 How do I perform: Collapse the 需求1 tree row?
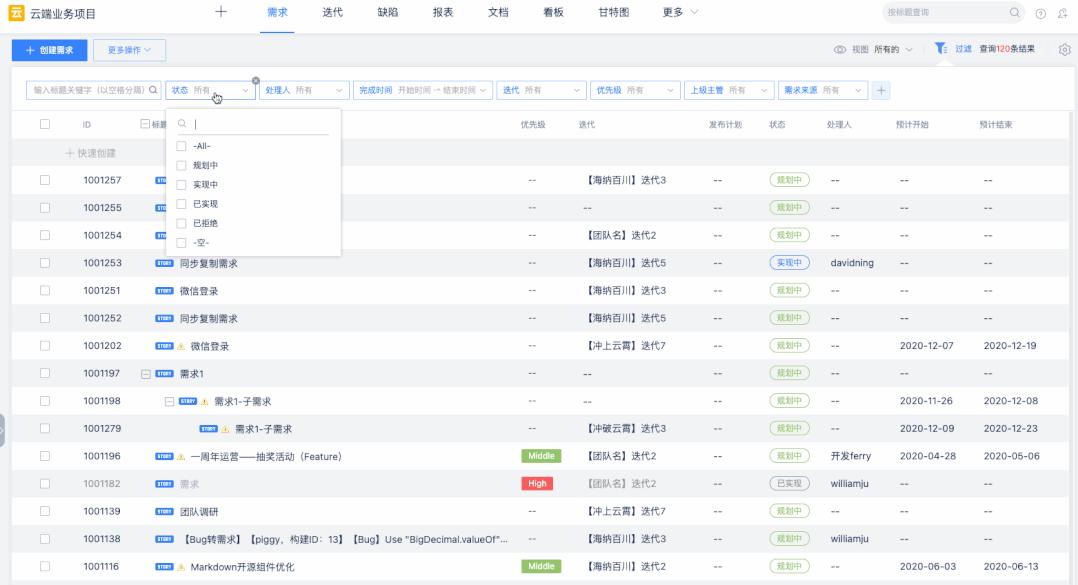point(146,374)
